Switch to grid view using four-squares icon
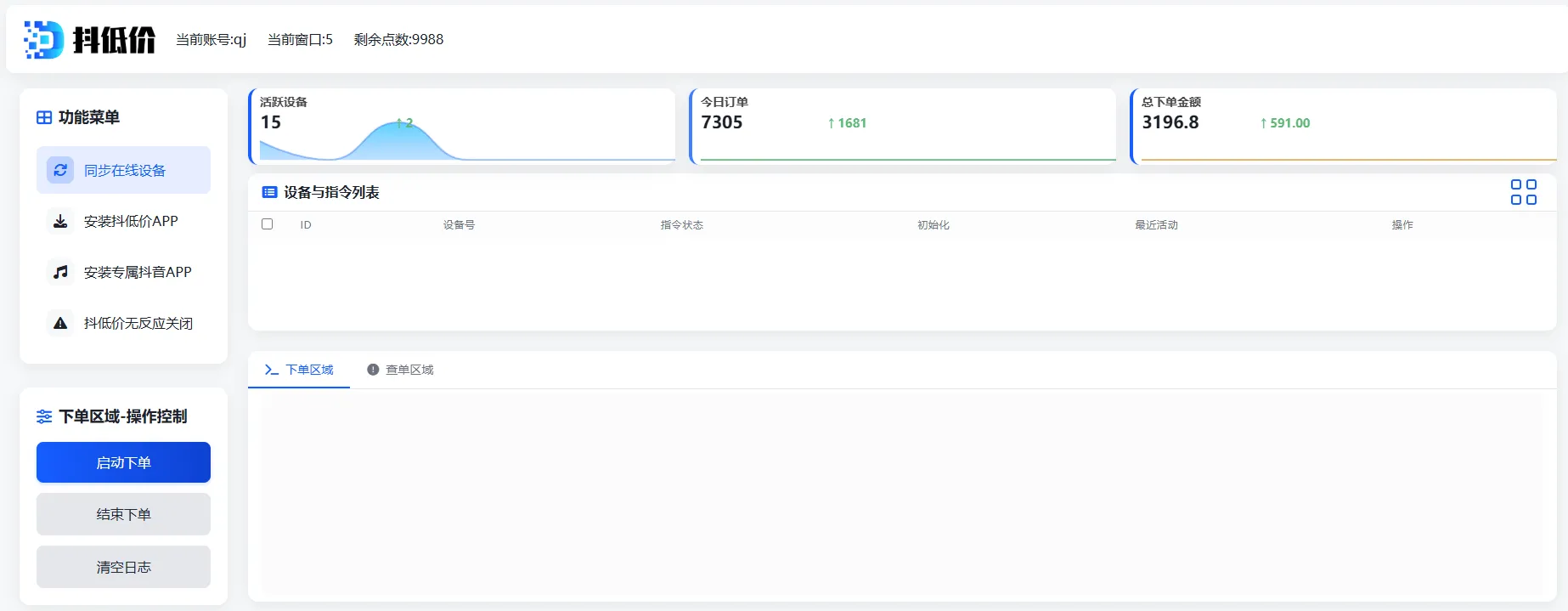 [x=1523, y=192]
